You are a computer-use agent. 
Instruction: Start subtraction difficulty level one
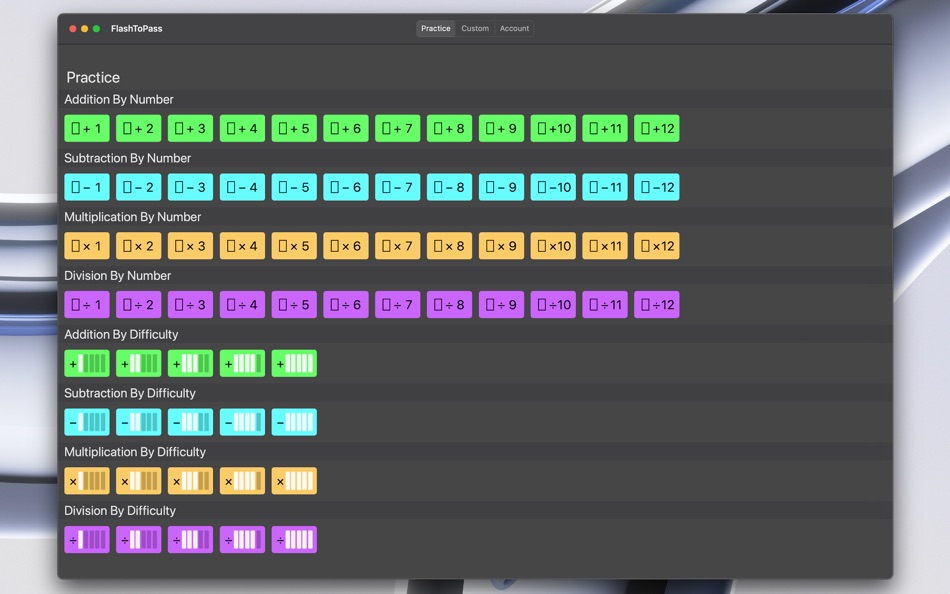(87, 422)
